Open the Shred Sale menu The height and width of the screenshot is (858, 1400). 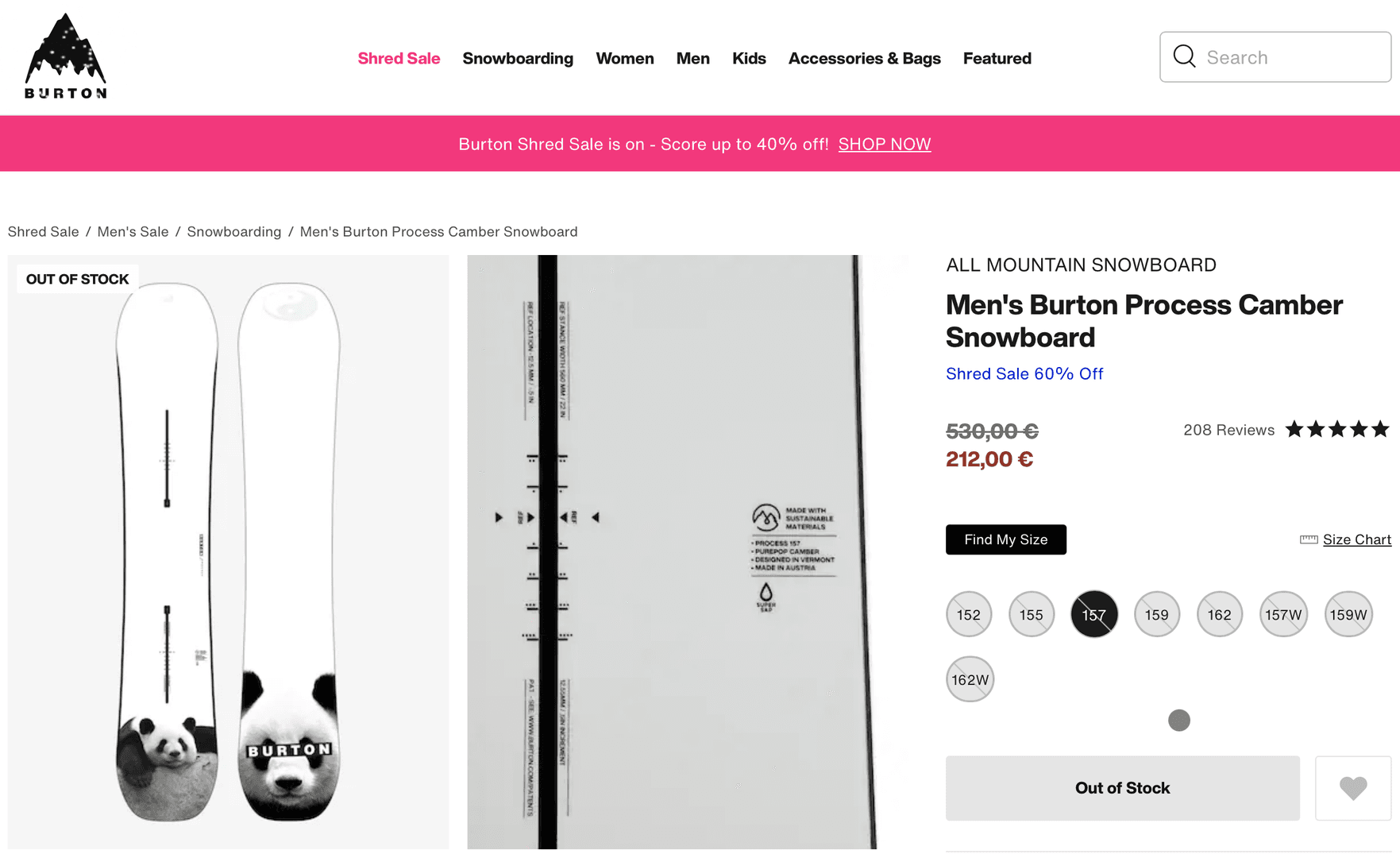[x=399, y=58]
